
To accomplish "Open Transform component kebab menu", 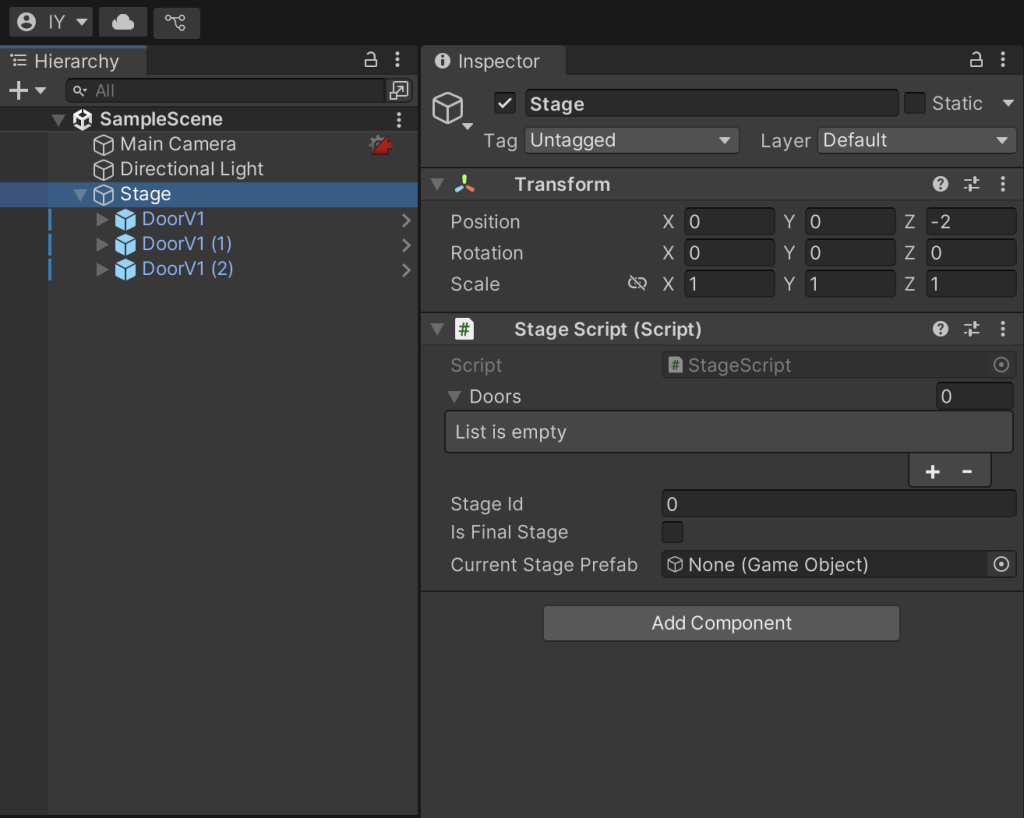I will pyautogui.click(x=1003, y=184).
